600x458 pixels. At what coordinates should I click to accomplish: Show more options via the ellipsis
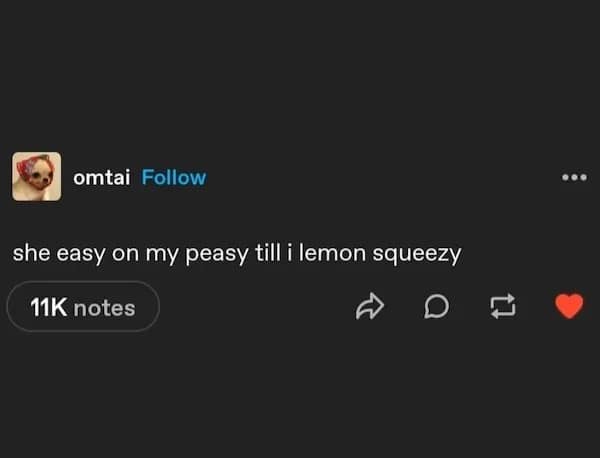click(x=573, y=178)
